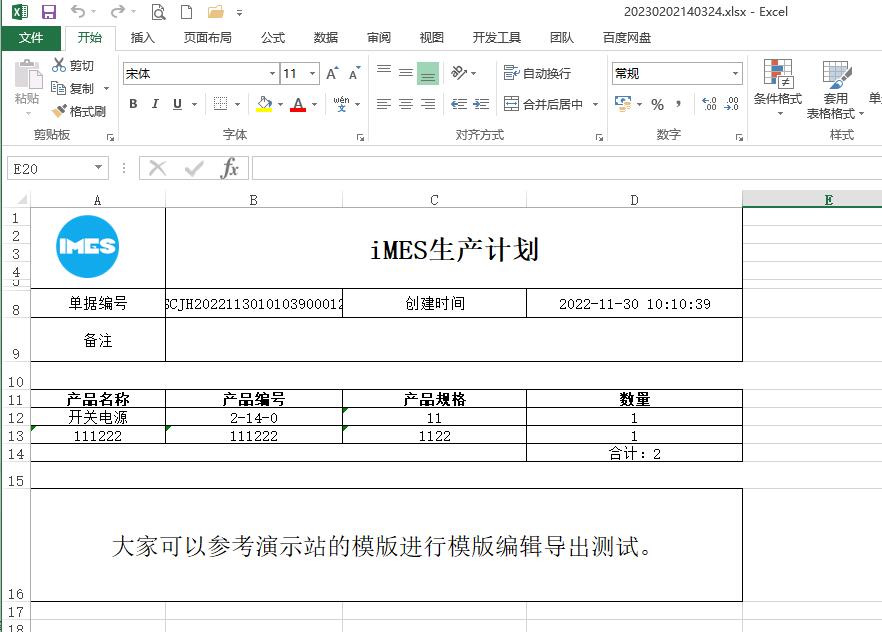Expand the fill color dropdown arrow
Screen dimensions: 882x632
(x=280, y=104)
